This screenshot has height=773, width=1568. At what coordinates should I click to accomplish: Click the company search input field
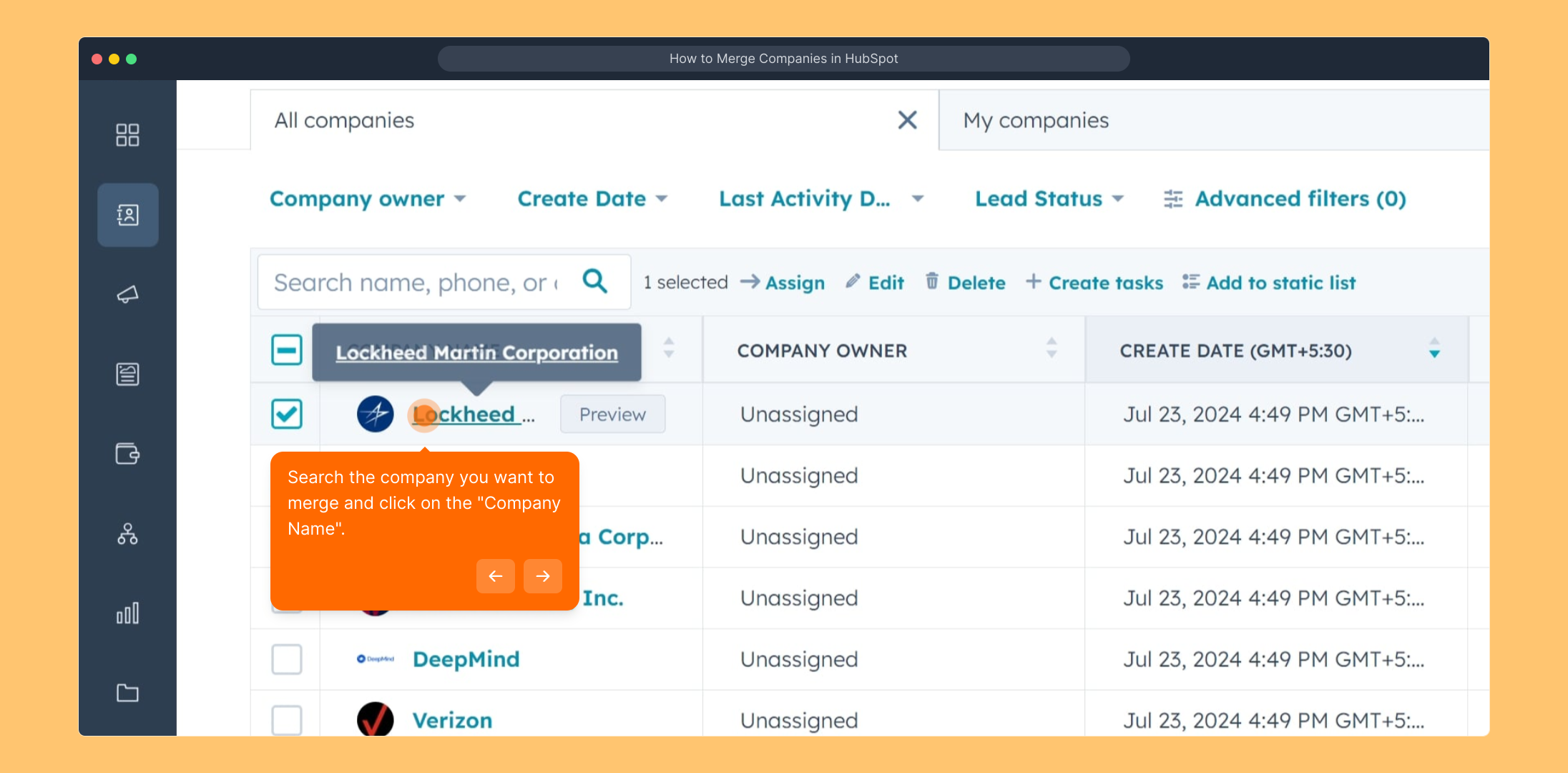pos(415,283)
